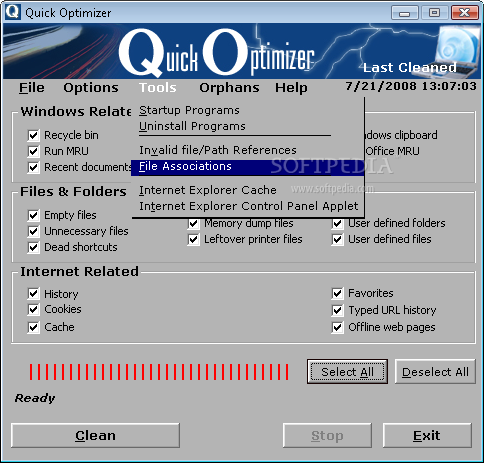Exit the application via Exit button

427,436
